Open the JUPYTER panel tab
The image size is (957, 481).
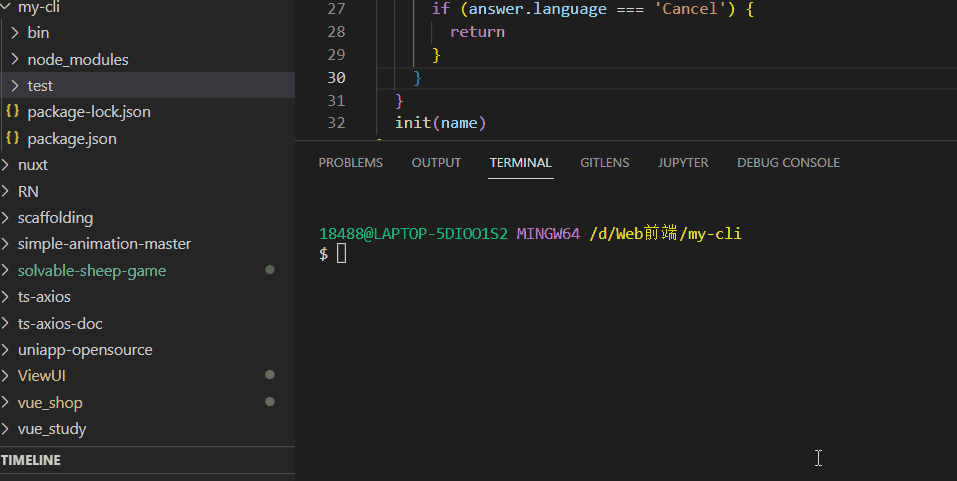[x=683, y=162]
